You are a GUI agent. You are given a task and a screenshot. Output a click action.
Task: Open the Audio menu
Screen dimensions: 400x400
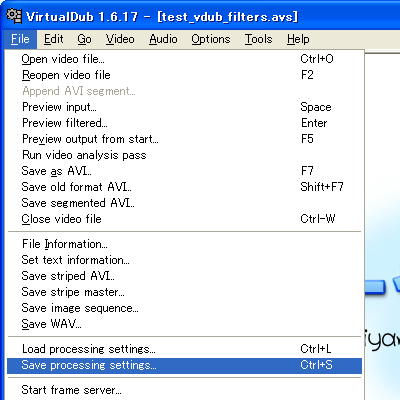coord(163,39)
